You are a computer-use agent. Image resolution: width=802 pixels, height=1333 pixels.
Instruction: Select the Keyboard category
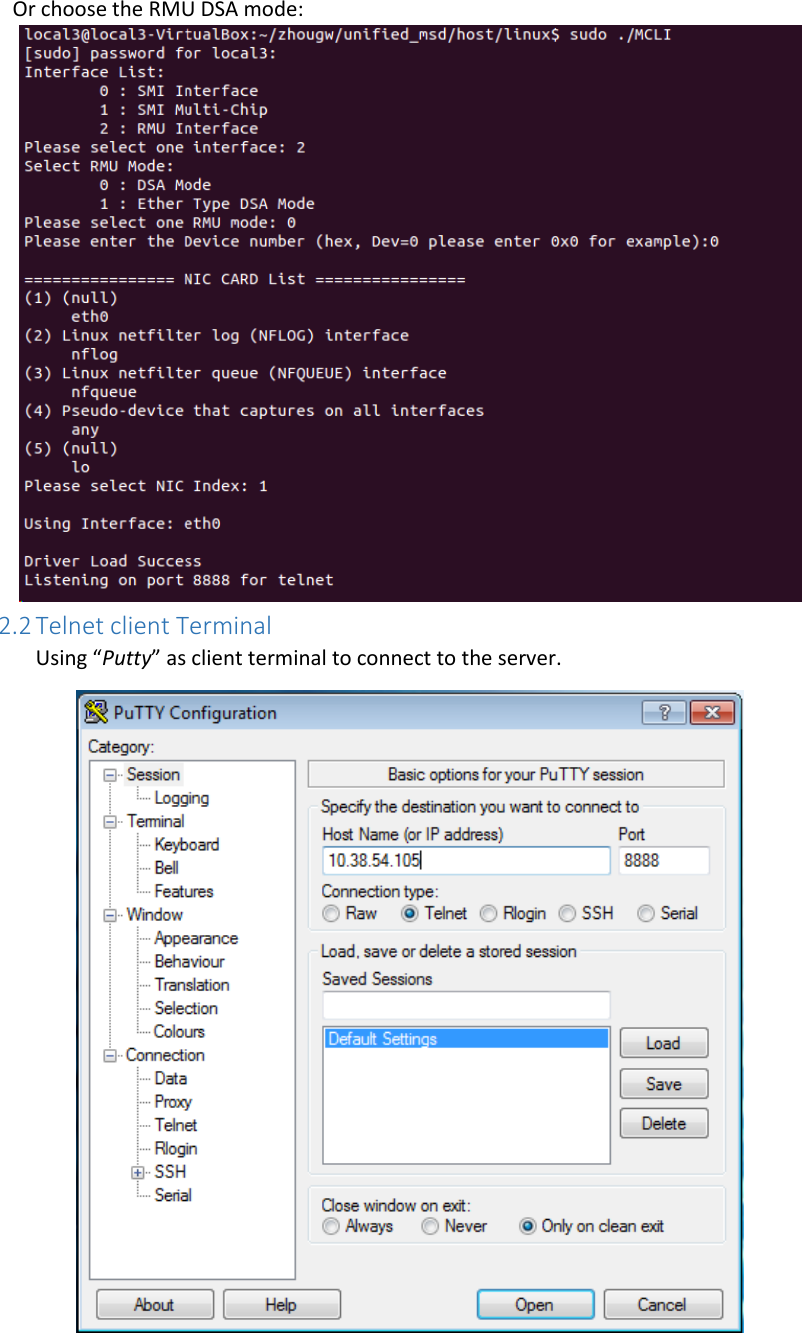[x=187, y=844]
